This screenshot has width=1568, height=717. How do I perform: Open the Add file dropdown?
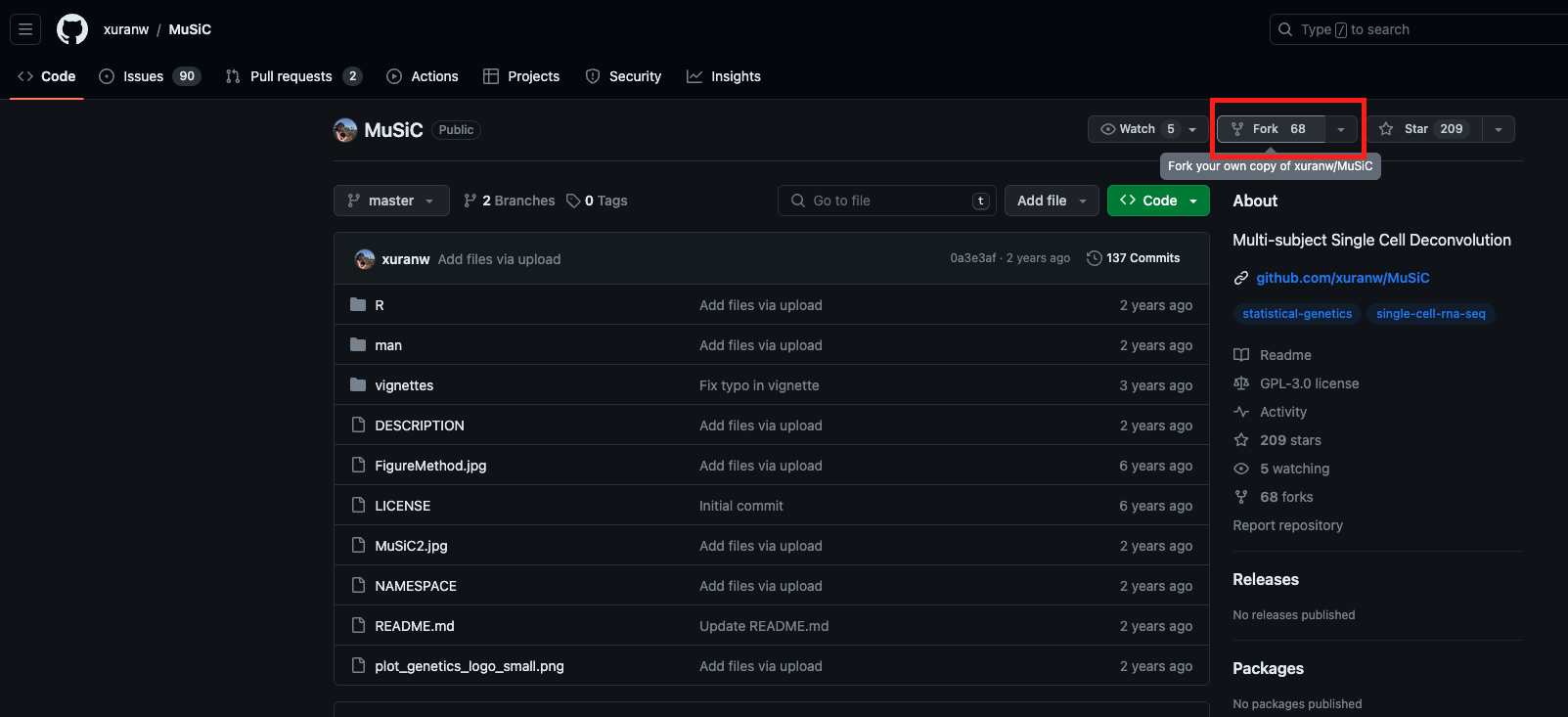point(1052,201)
